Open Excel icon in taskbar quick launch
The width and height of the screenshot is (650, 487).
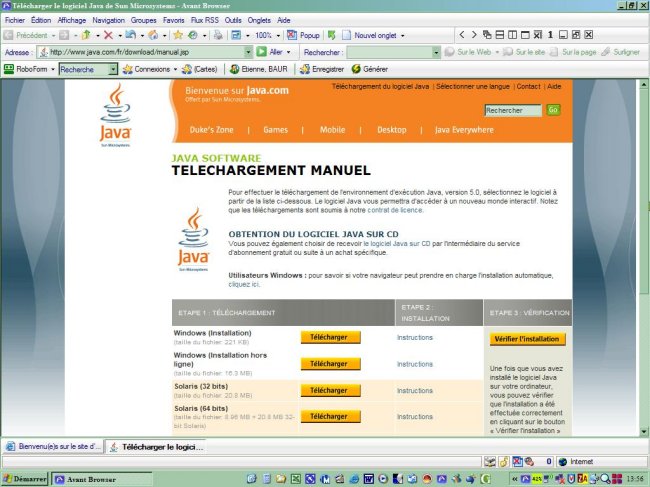coord(296,479)
